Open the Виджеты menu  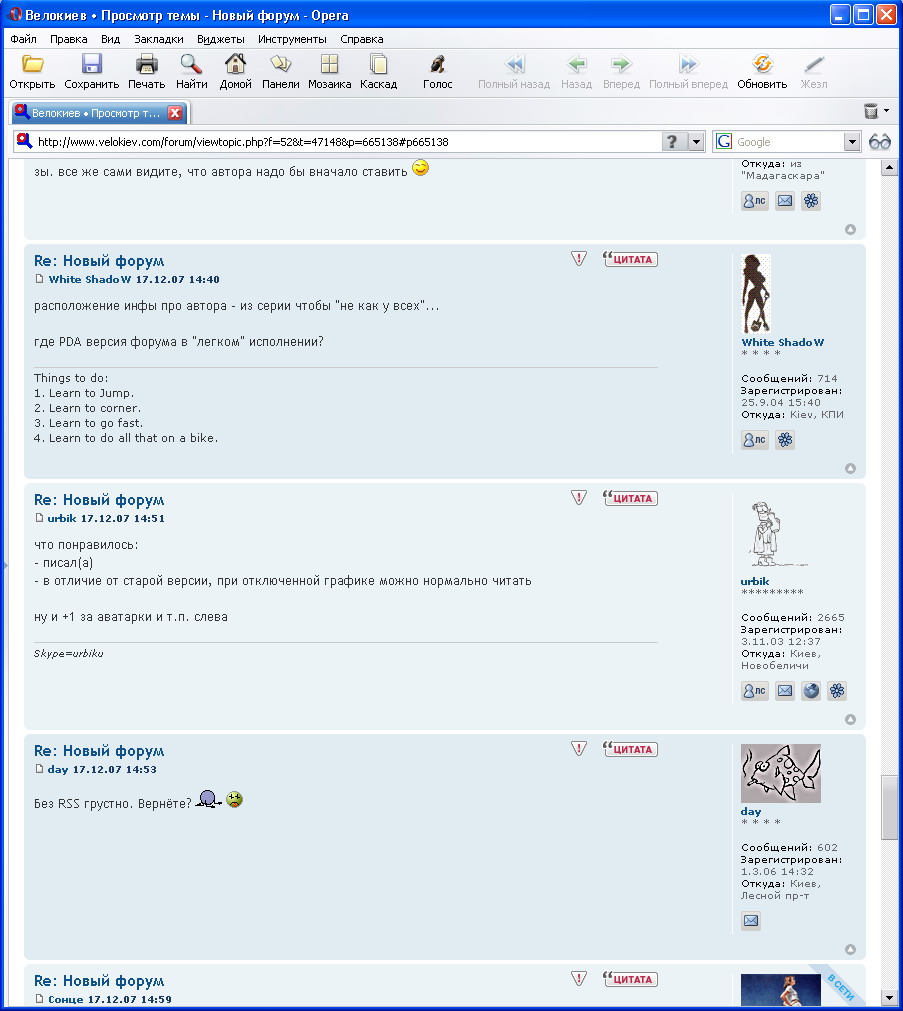click(220, 39)
